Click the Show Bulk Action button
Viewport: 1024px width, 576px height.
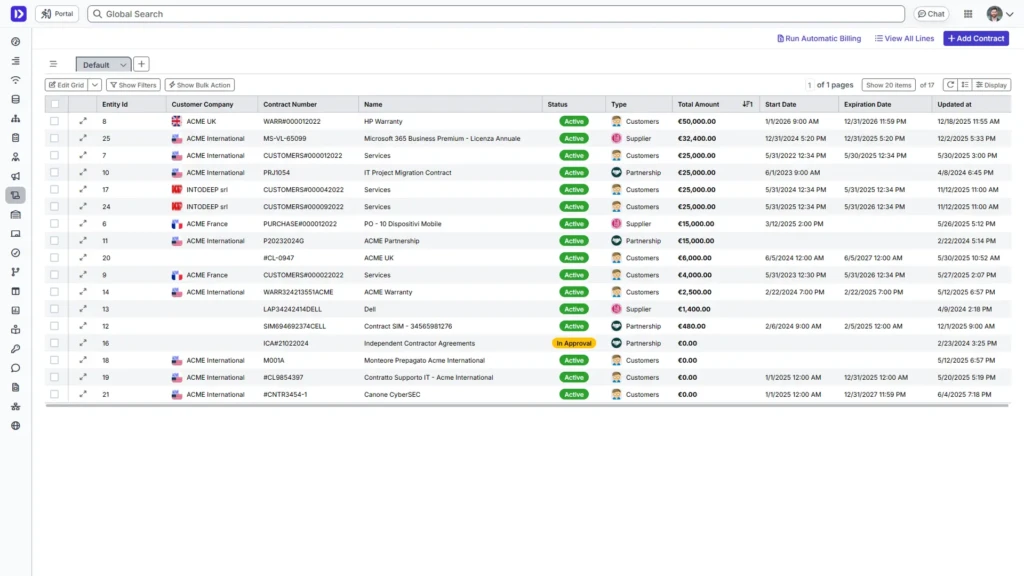point(200,85)
